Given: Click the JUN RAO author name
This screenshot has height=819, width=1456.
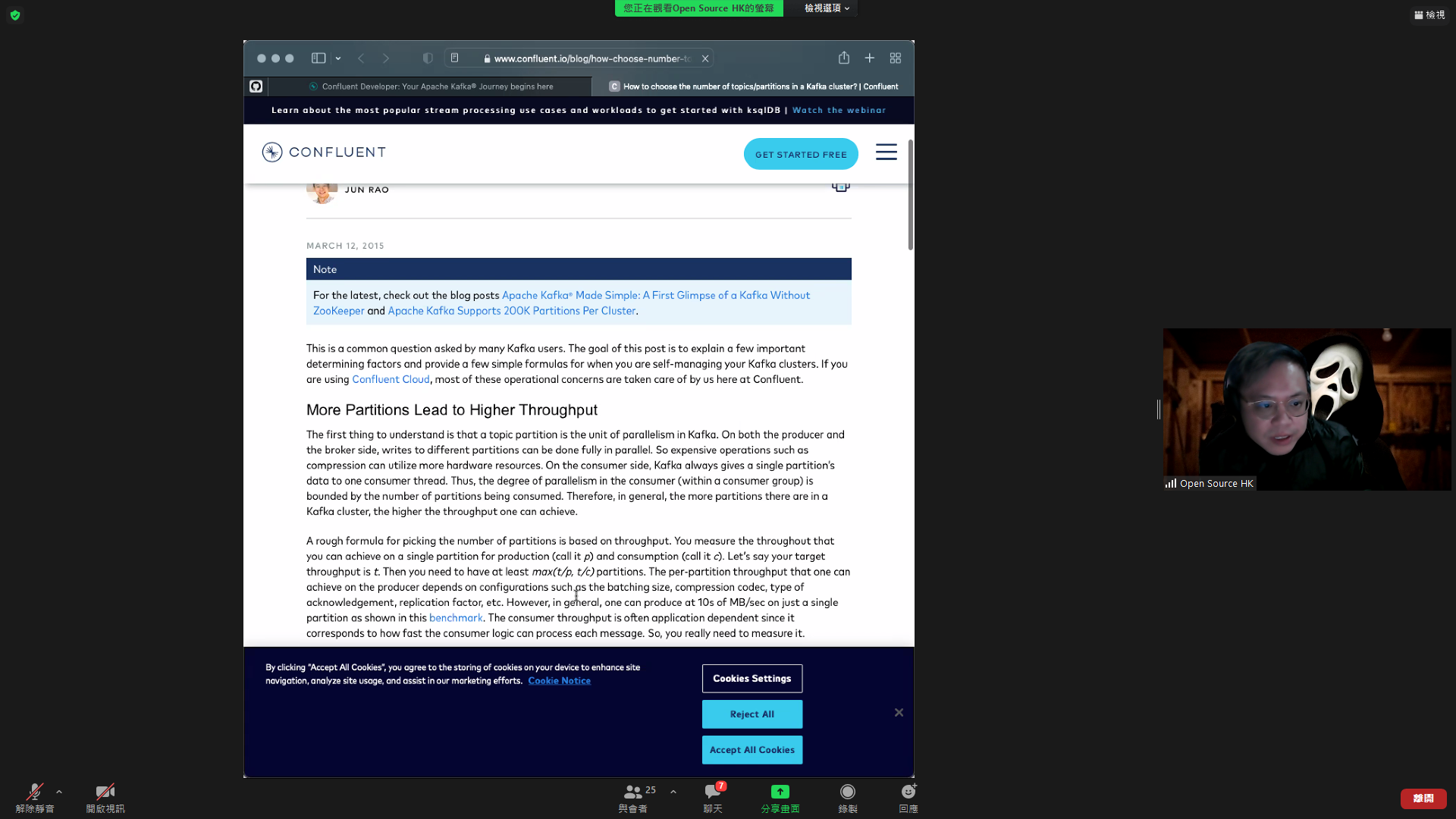Looking at the screenshot, I should 367,190.
